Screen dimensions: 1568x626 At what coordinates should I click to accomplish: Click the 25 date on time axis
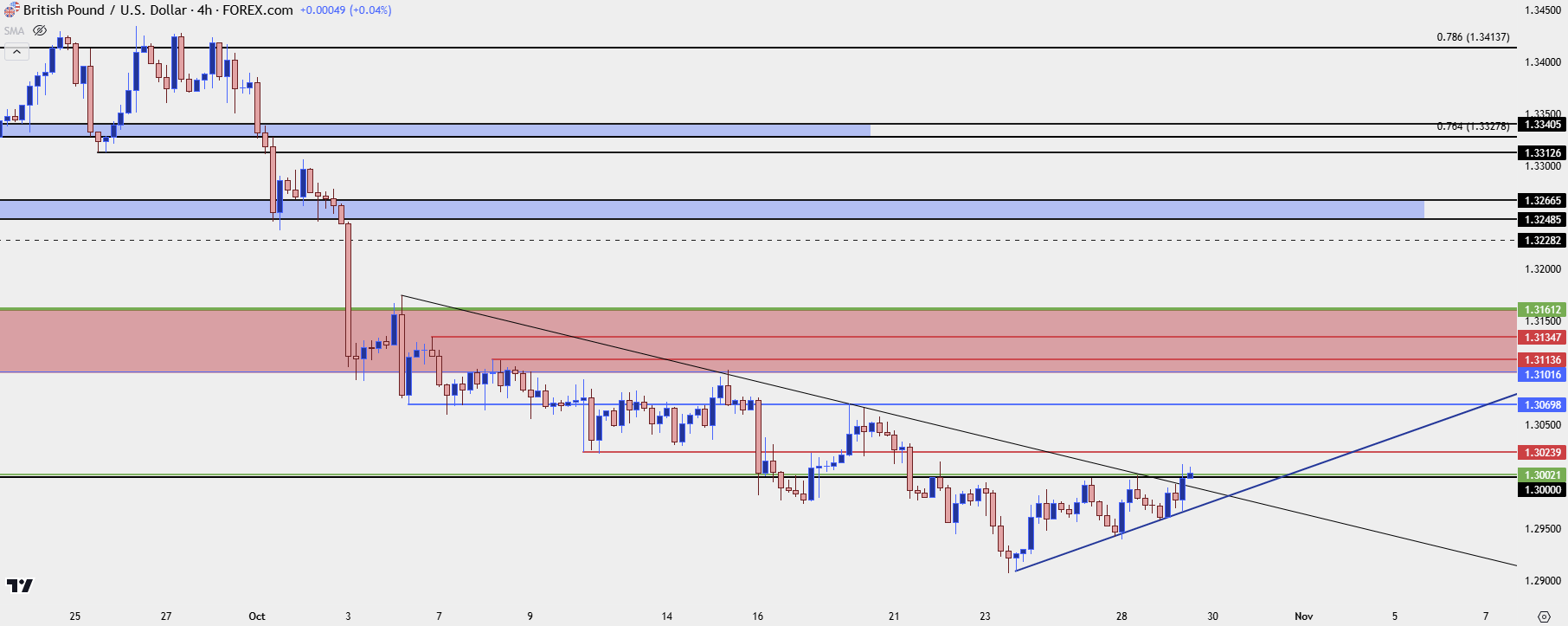click(x=75, y=616)
